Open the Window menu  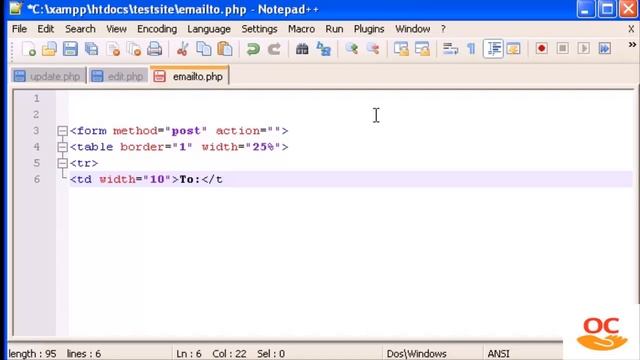click(x=413, y=29)
